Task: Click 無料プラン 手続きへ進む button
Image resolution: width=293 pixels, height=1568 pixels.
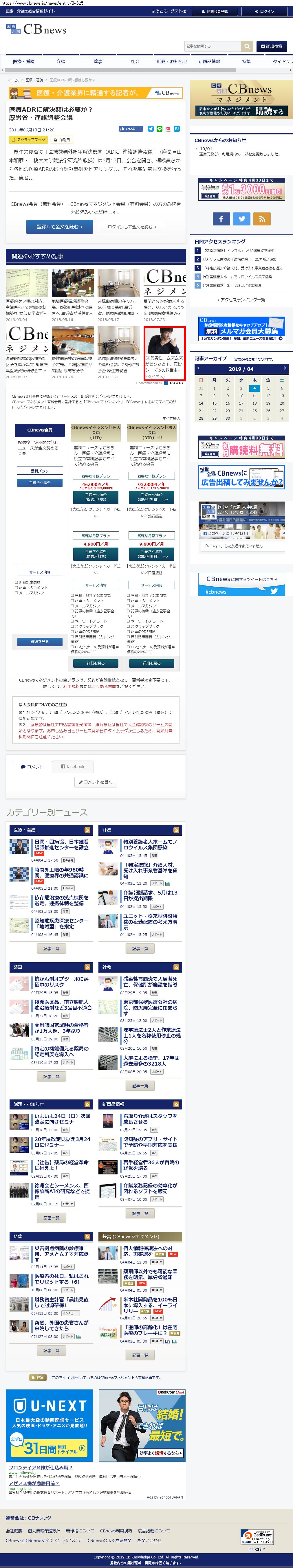Action: [x=40, y=483]
